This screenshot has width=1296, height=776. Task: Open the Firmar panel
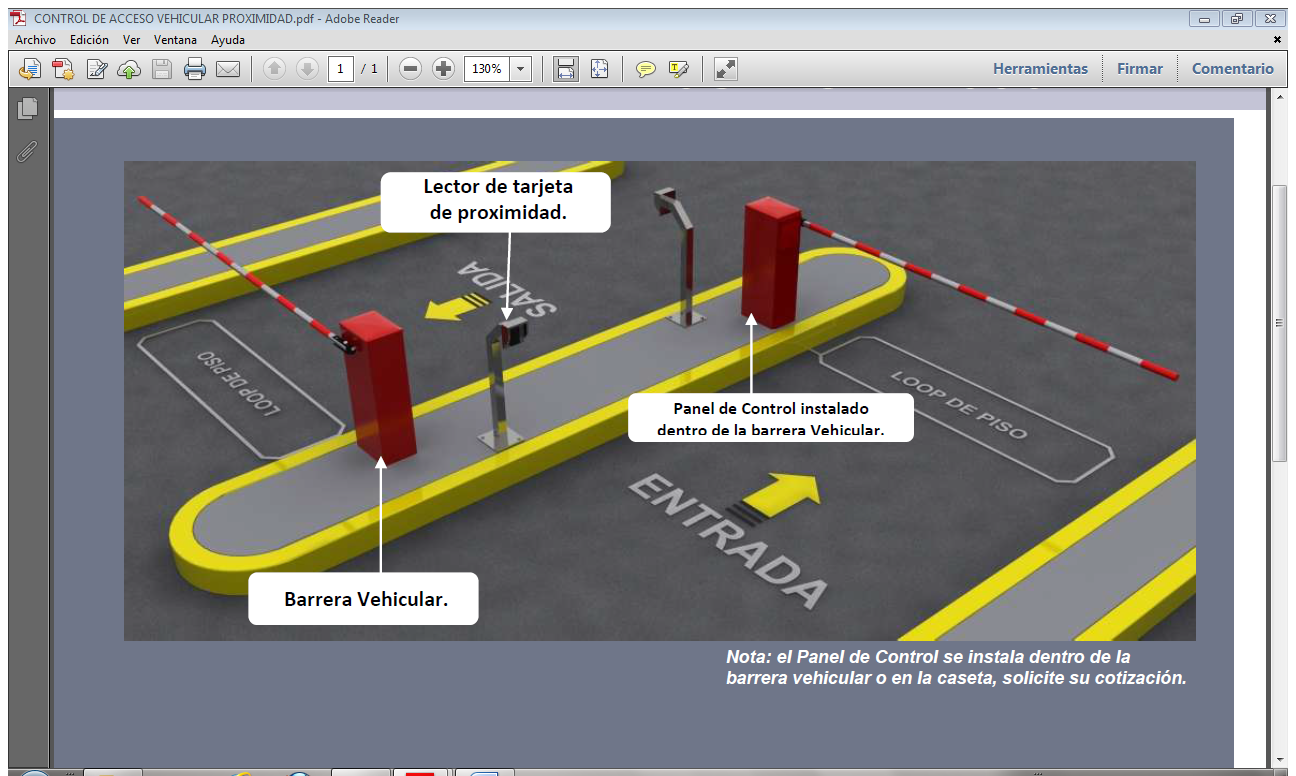click(1140, 69)
